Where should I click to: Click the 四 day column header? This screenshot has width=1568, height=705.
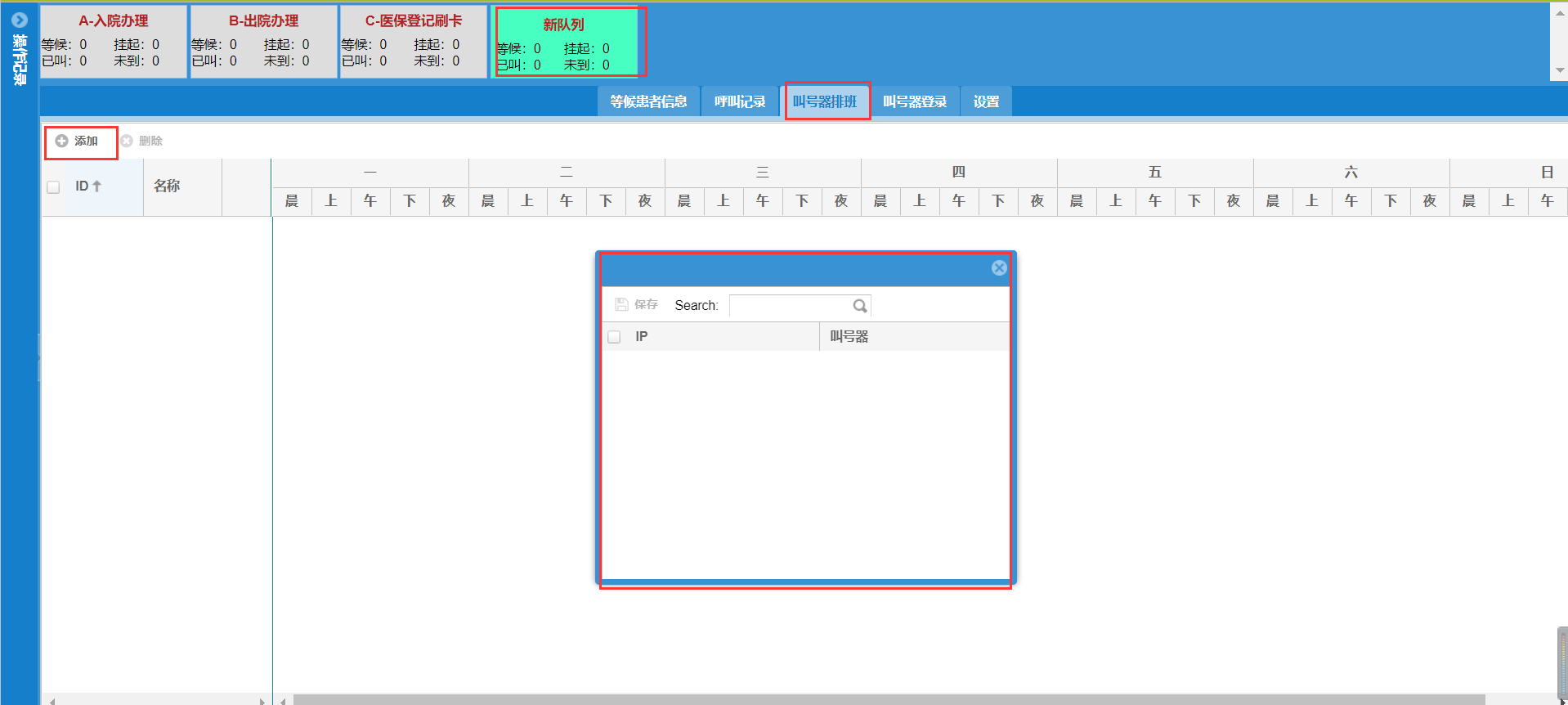[x=959, y=172]
